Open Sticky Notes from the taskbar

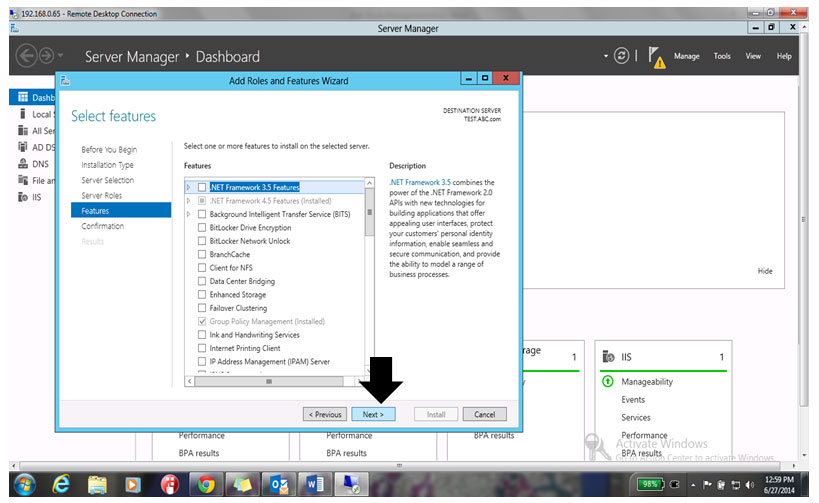[x=242, y=485]
